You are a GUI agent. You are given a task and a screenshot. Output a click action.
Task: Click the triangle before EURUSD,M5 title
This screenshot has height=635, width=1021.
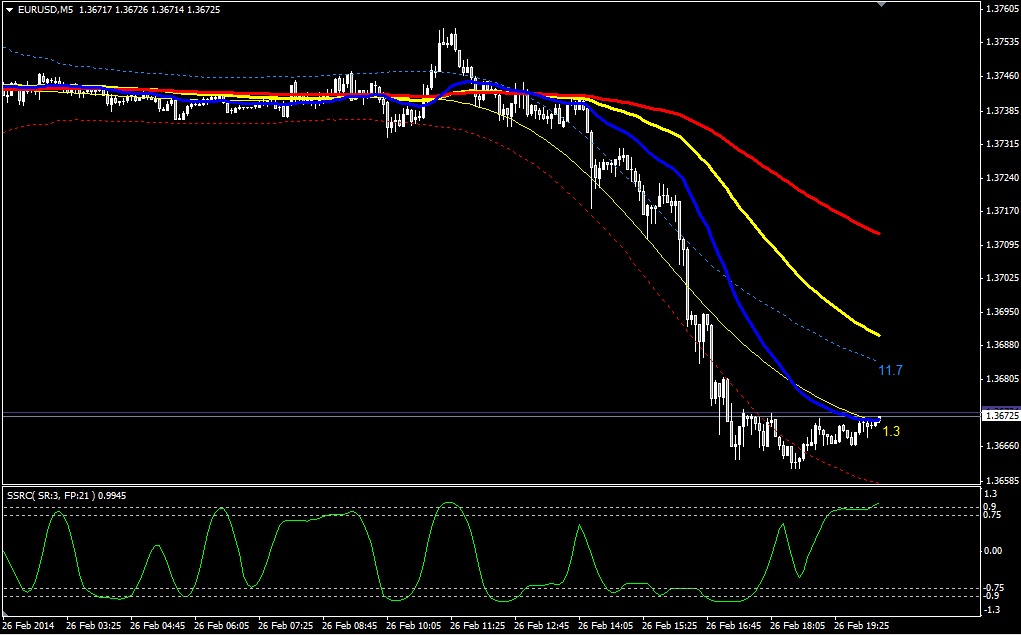click(9, 10)
